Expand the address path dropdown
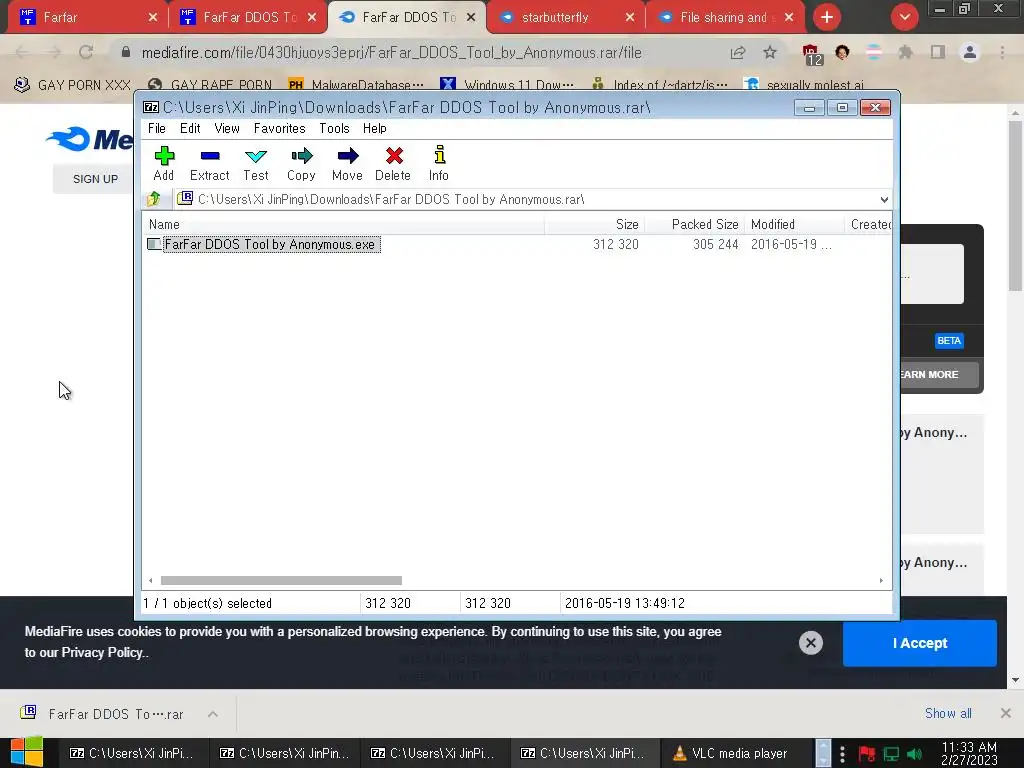Image resolution: width=1024 pixels, height=768 pixels. 884,200
